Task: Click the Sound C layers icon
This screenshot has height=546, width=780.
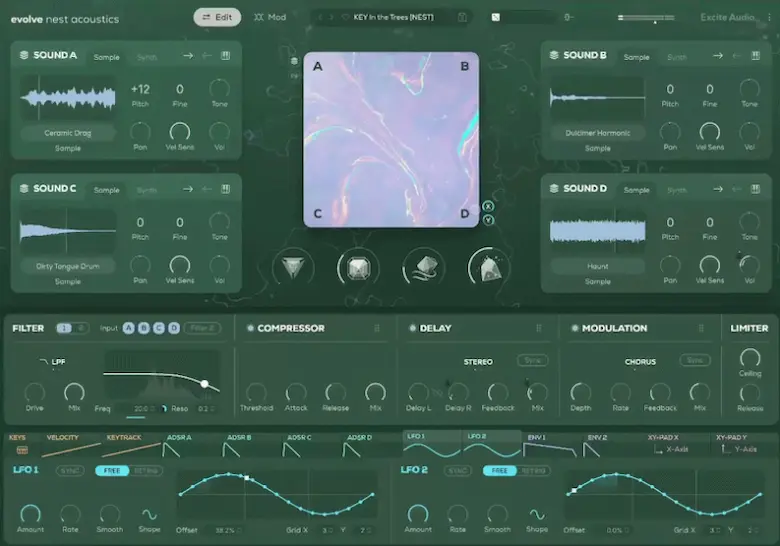Action: pos(23,188)
